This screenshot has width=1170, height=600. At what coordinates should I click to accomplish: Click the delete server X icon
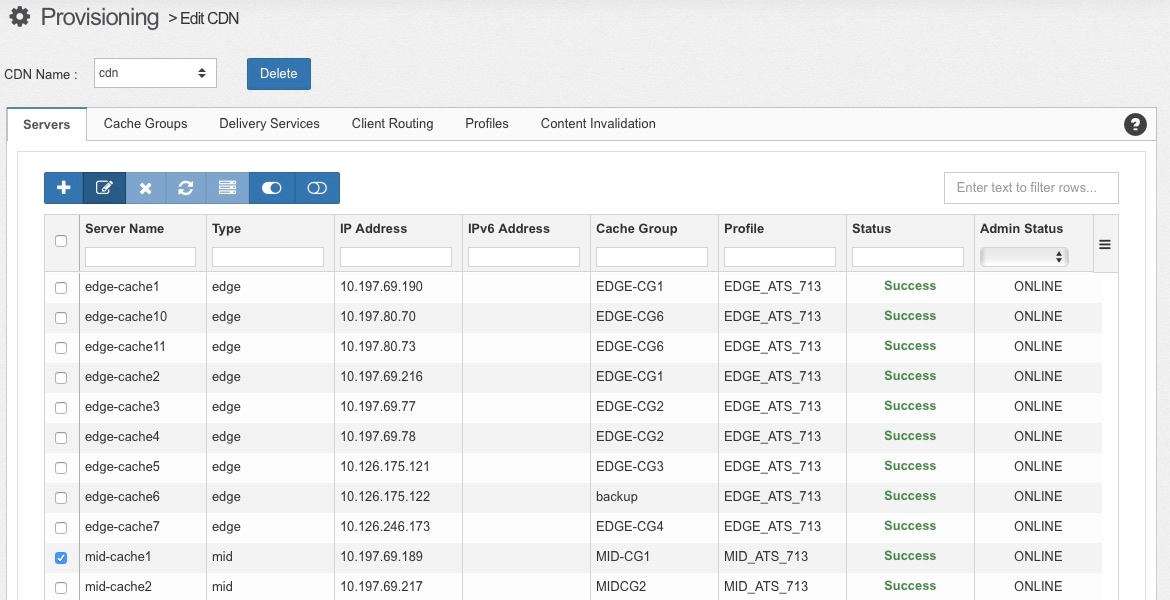coord(145,188)
